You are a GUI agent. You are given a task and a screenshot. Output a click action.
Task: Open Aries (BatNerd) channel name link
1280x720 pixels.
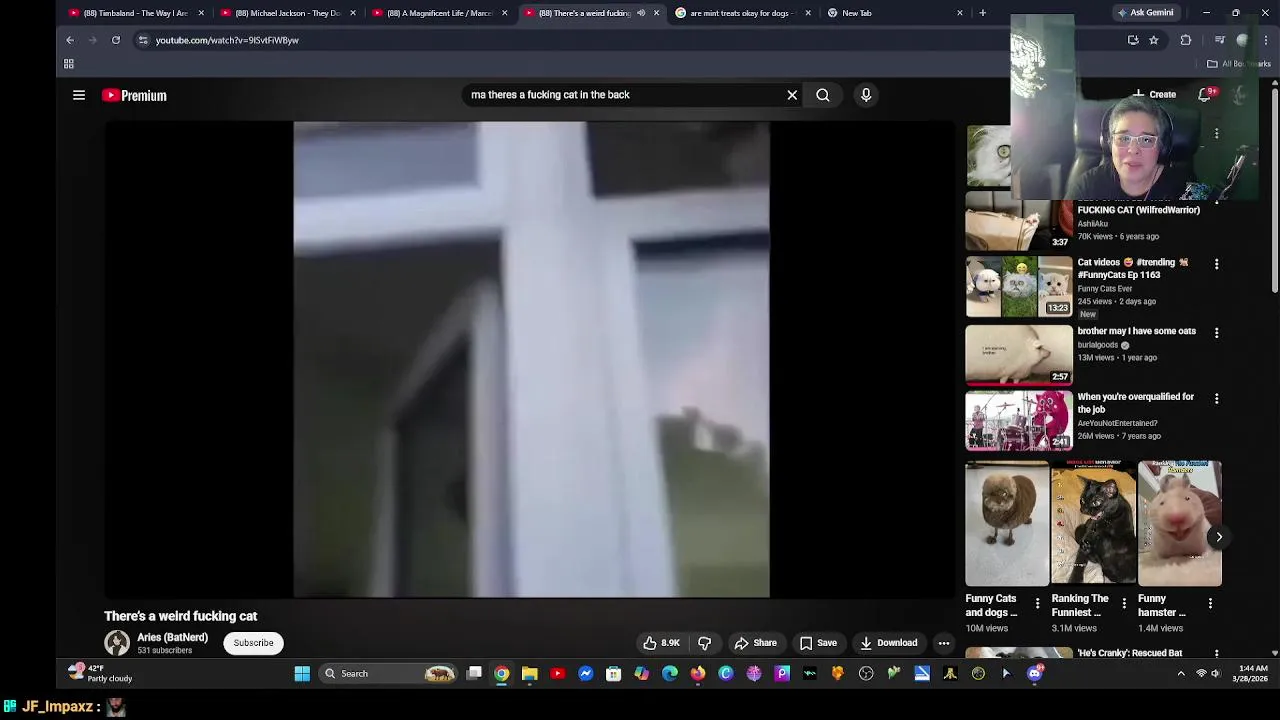point(173,637)
